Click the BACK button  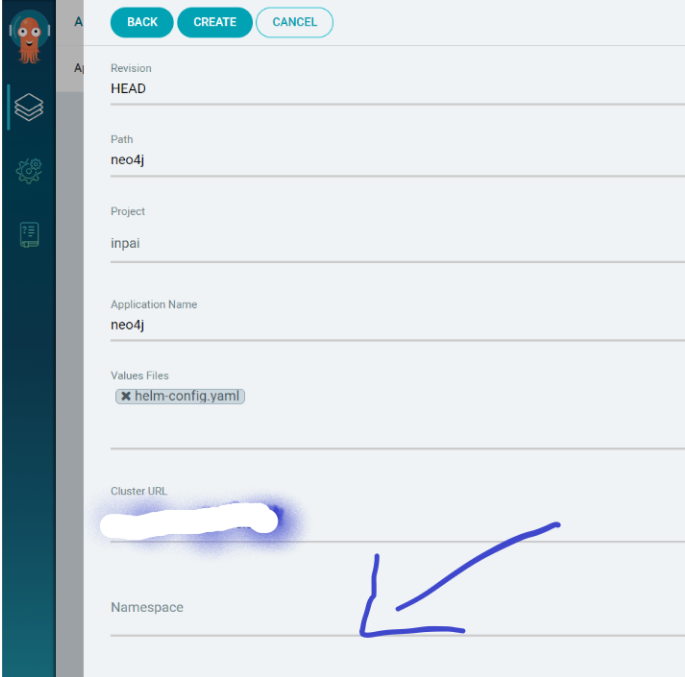pos(142,22)
